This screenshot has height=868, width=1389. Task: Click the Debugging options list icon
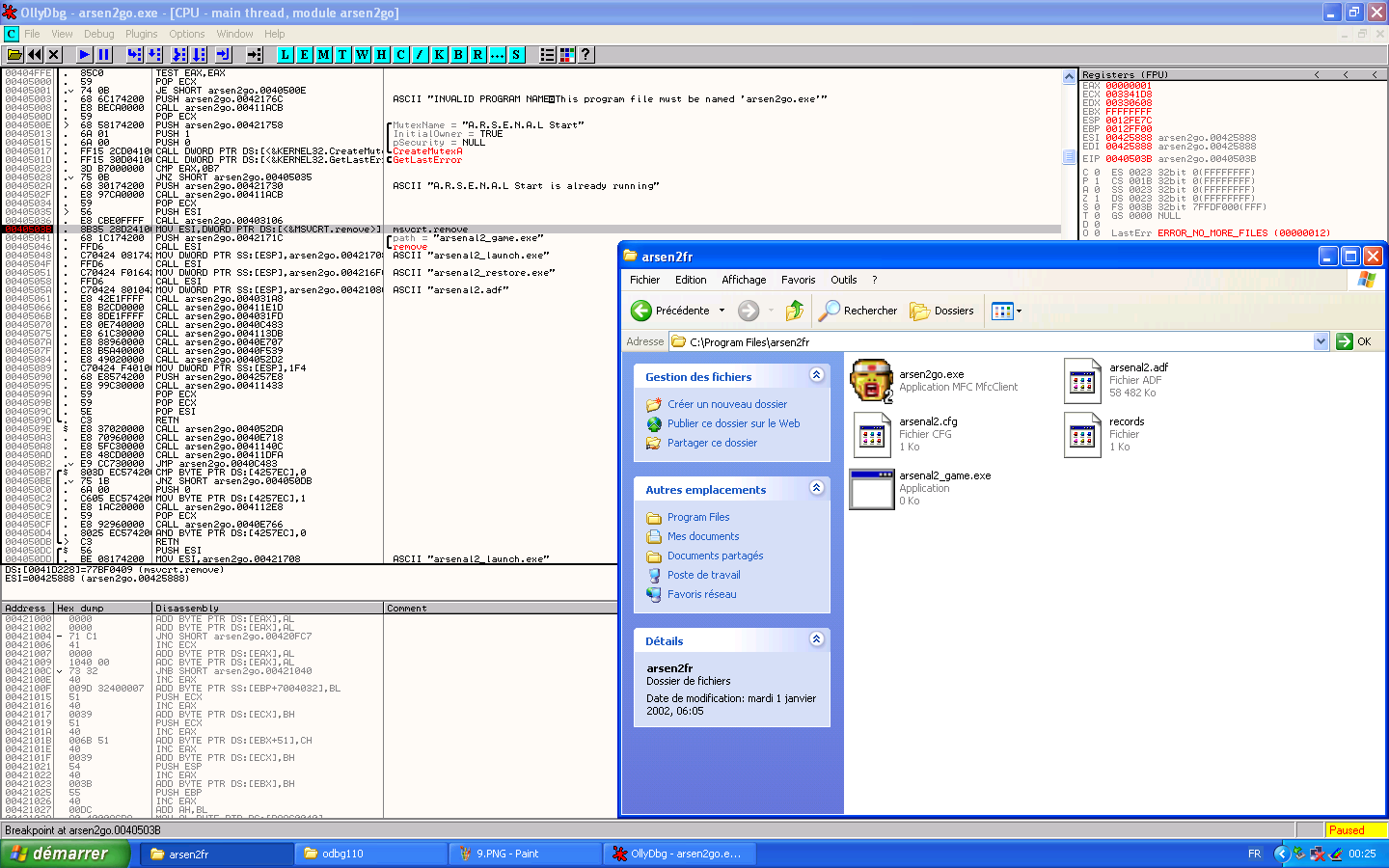(547, 55)
